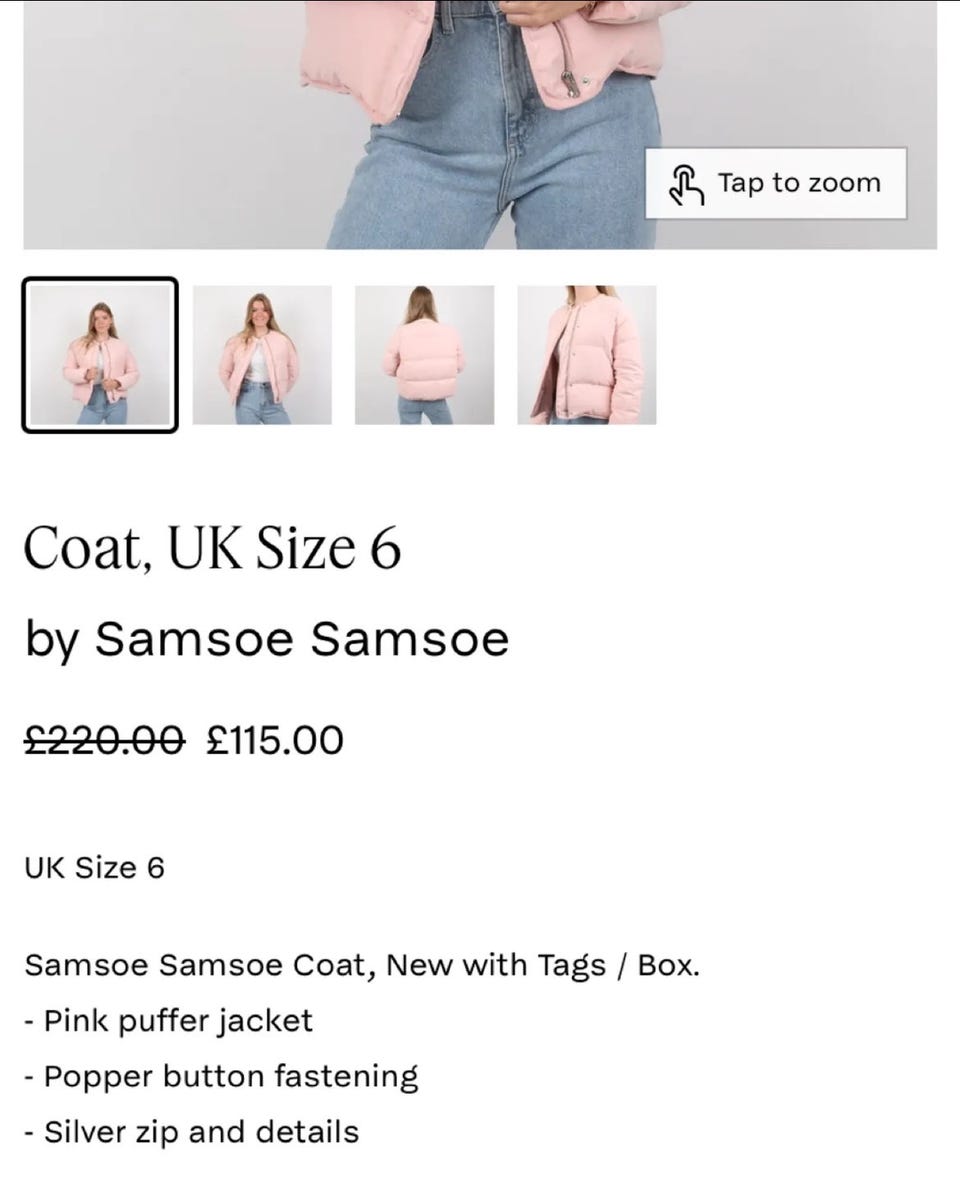Click the New with Tags / Box description line
This screenshot has height=1202, width=960.
point(361,966)
